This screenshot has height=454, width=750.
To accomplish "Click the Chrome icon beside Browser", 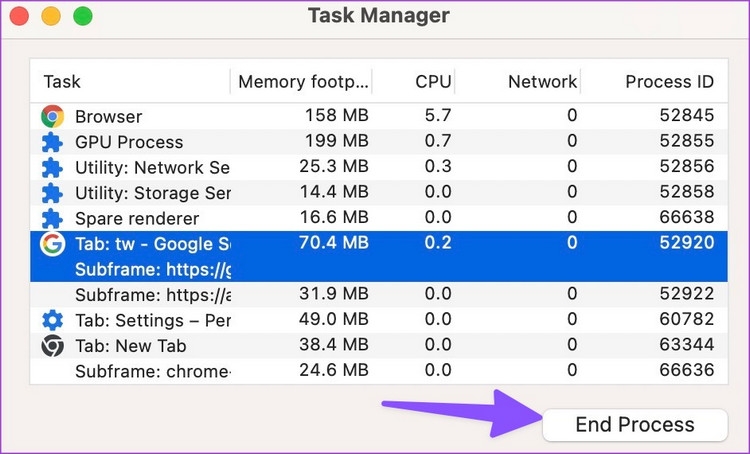I will click(x=52, y=117).
